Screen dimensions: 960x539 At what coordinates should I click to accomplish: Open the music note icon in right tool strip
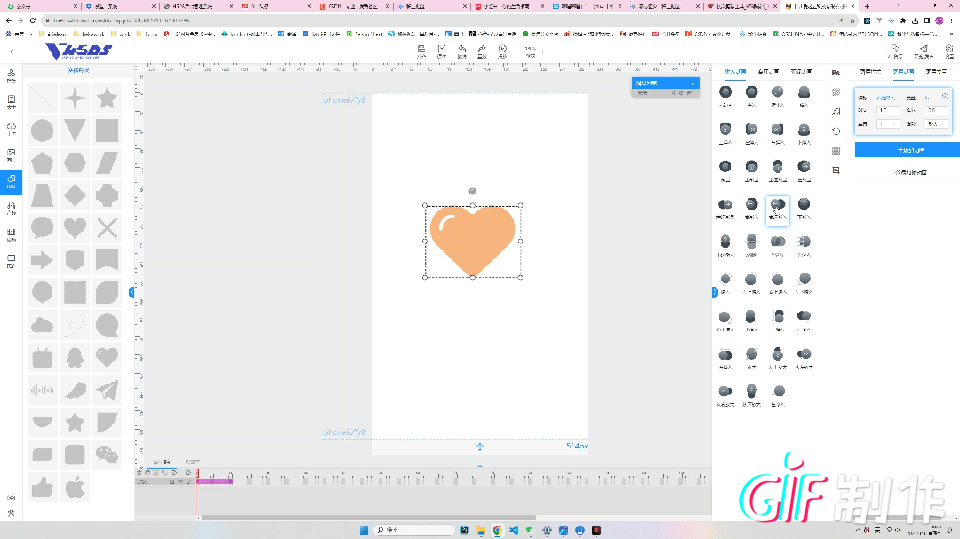[836, 111]
